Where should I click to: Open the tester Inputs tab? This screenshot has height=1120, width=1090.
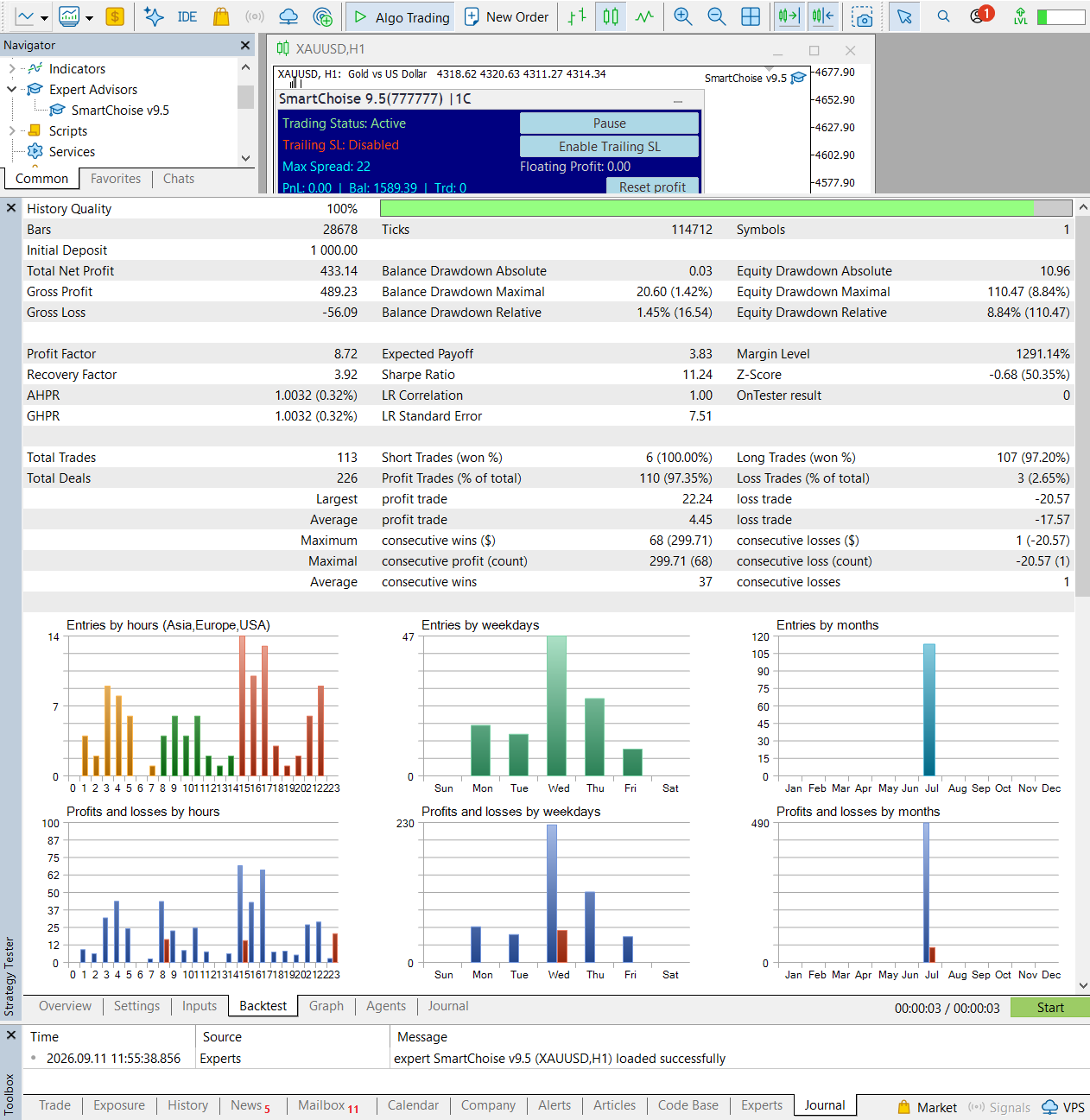200,1006
